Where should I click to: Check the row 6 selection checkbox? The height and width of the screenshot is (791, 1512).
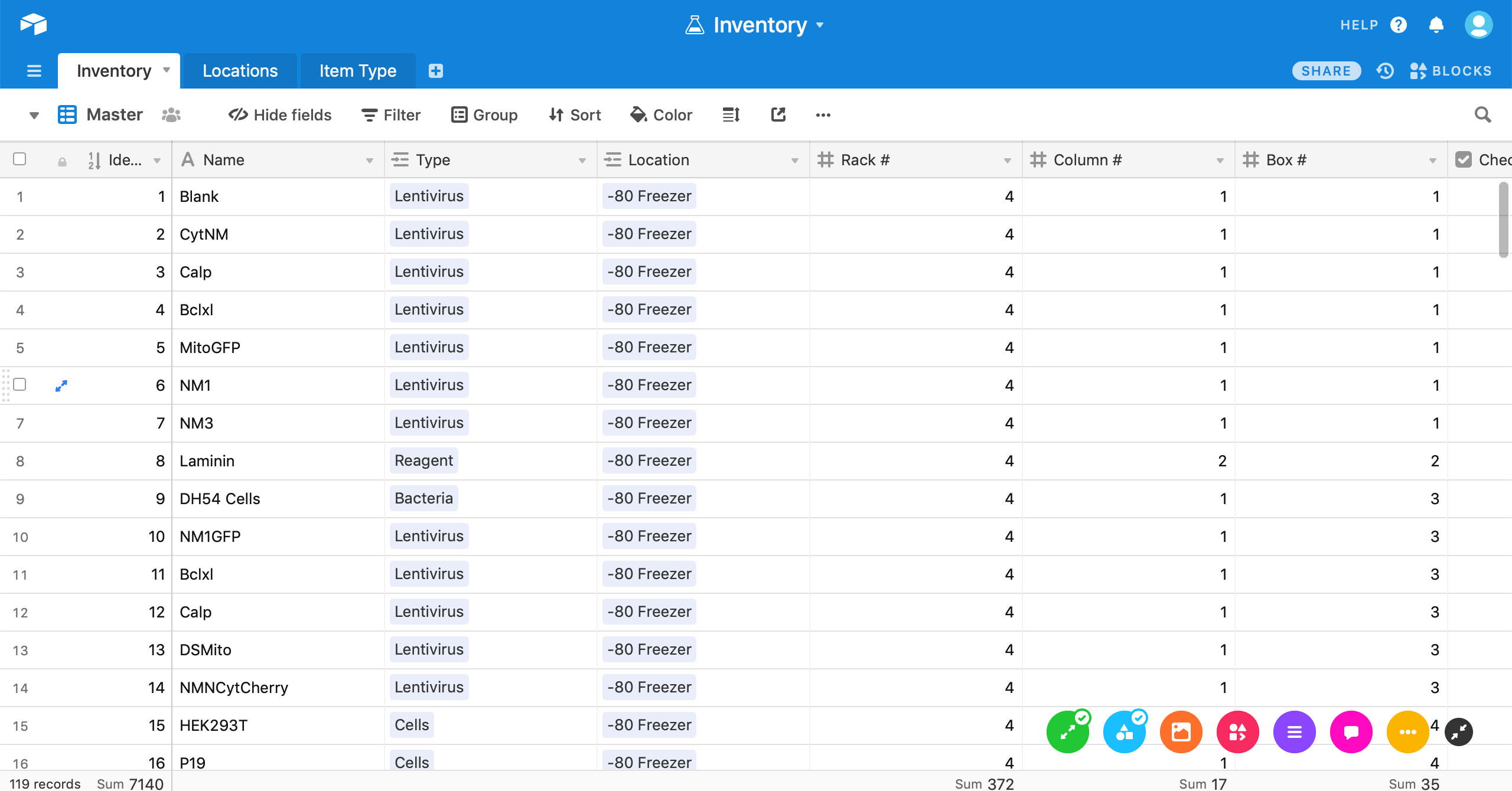(19, 385)
